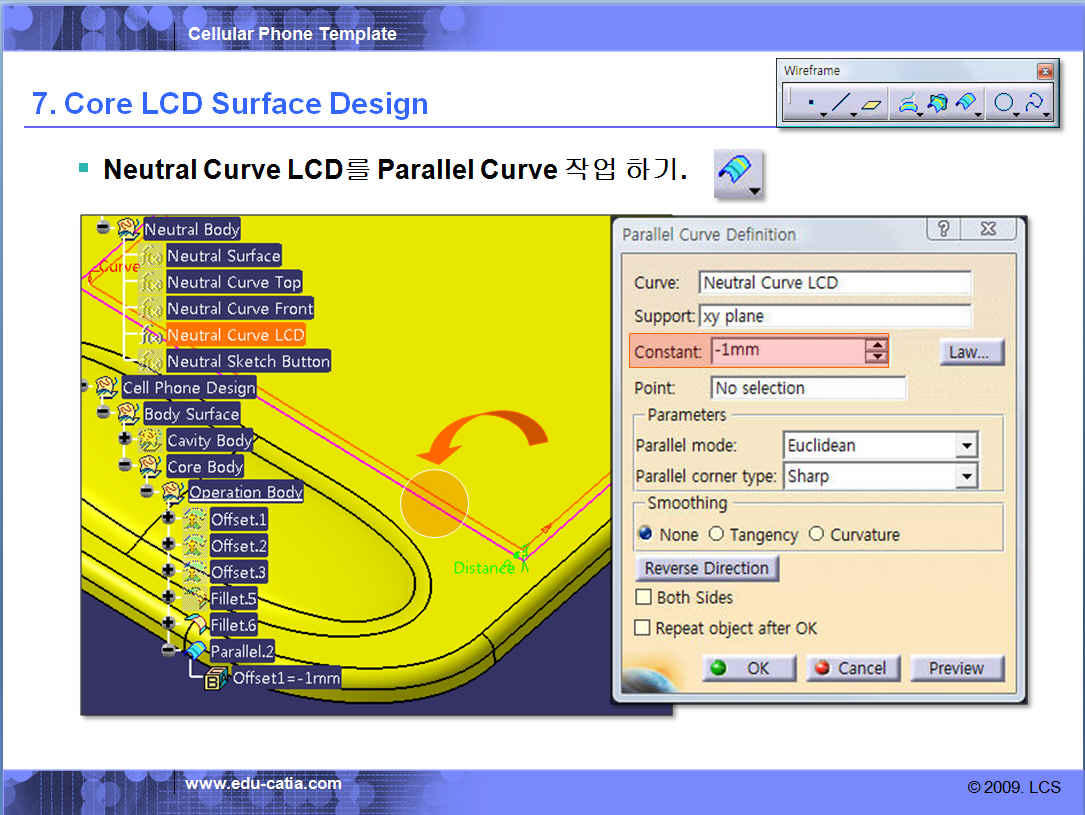The image size is (1085, 815).
Task: Select the Projection curve tool icon
Action: pos(907,104)
